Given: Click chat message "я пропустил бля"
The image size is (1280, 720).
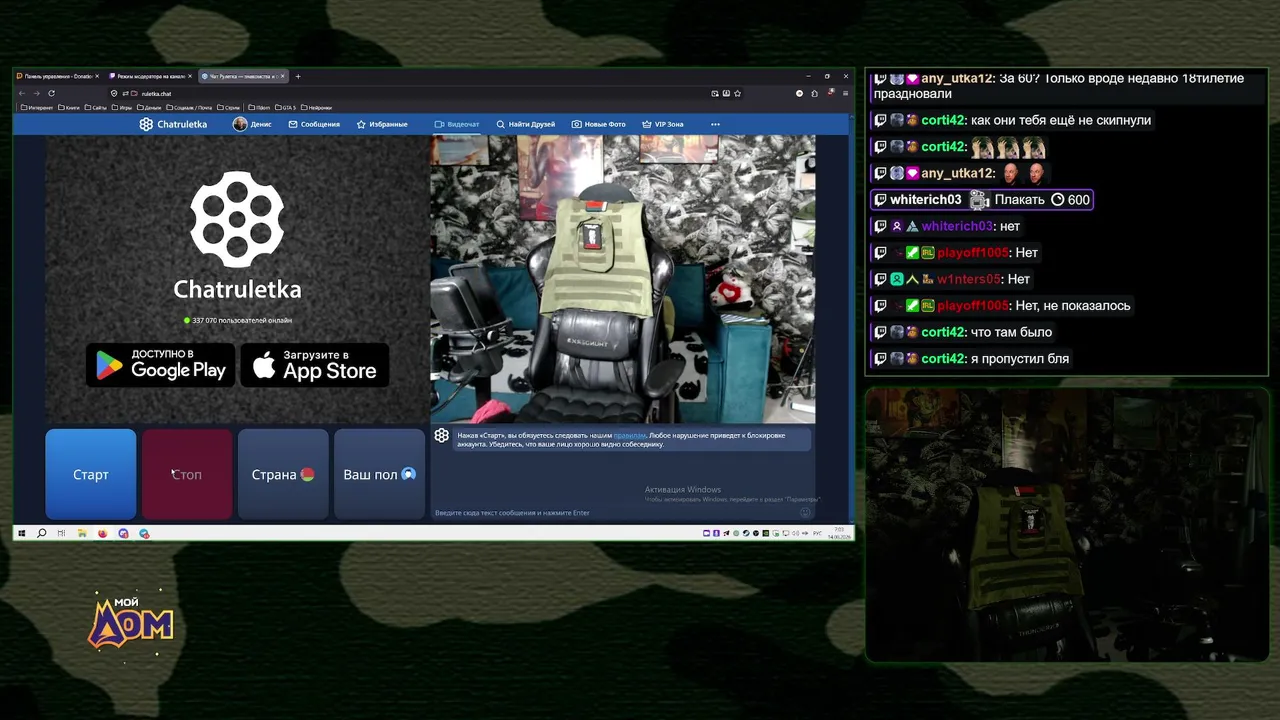Looking at the screenshot, I should pos(1020,358).
